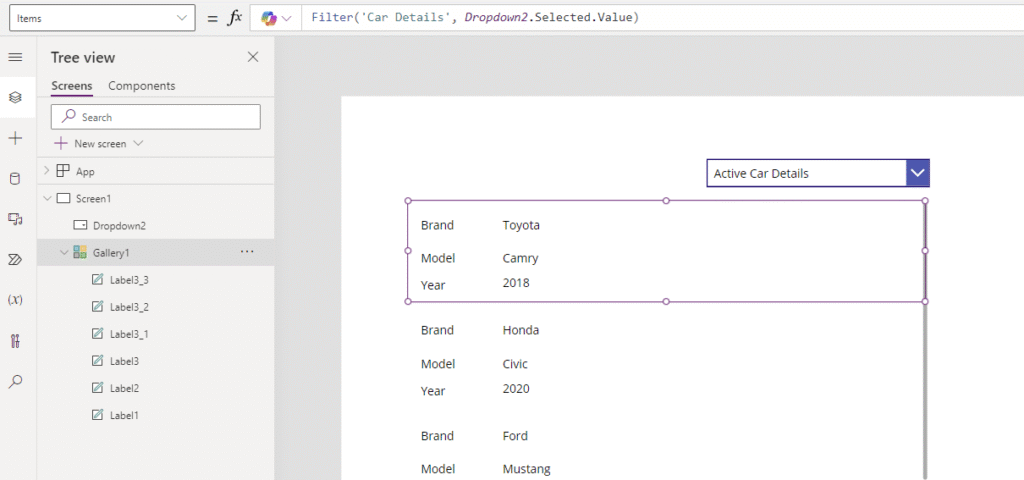Viewport: 1024px width, 480px height.
Task: Click the App grid icon
Action: click(x=63, y=171)
